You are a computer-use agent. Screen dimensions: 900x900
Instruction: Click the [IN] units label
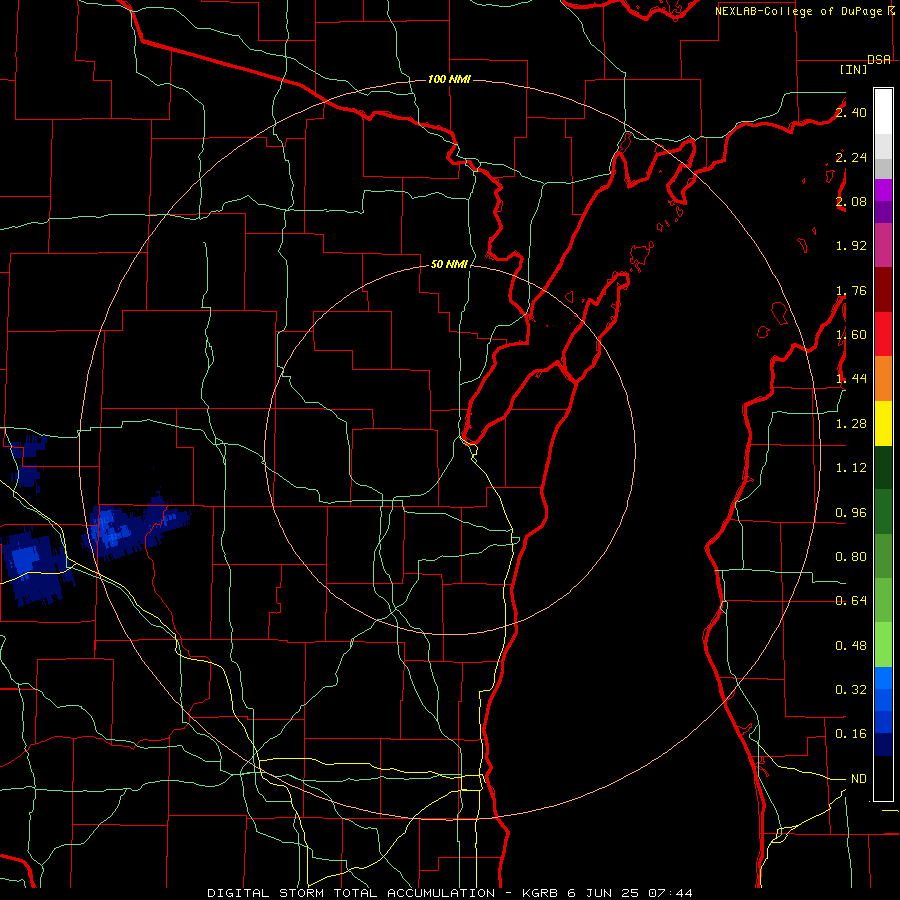[854, 69]
